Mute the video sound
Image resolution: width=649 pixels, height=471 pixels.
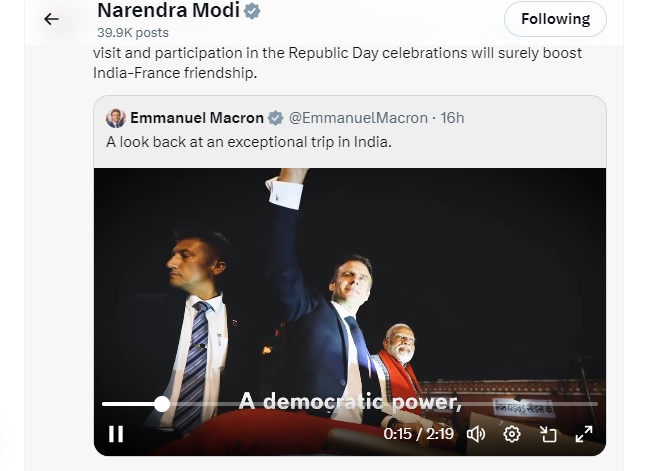pyautogui.click(x=476, y=434)
